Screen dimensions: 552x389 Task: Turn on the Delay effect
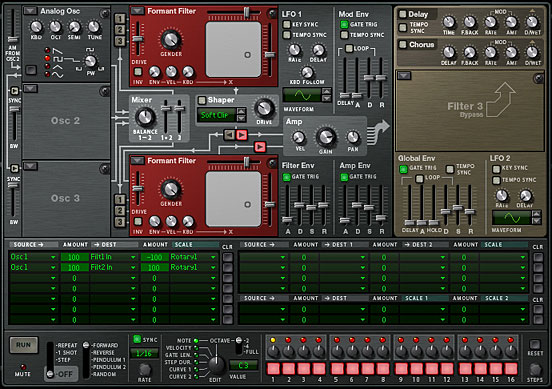402,14
